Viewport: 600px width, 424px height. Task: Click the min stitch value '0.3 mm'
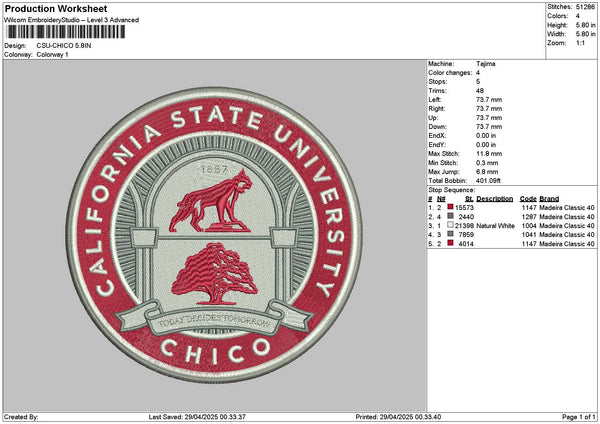(487, 163)
